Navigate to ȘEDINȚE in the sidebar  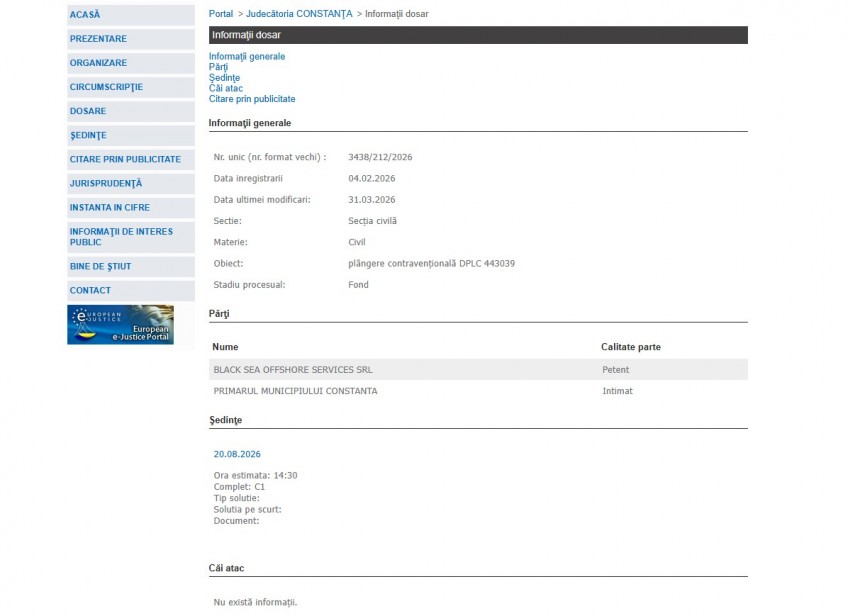[x=88, y=135]
